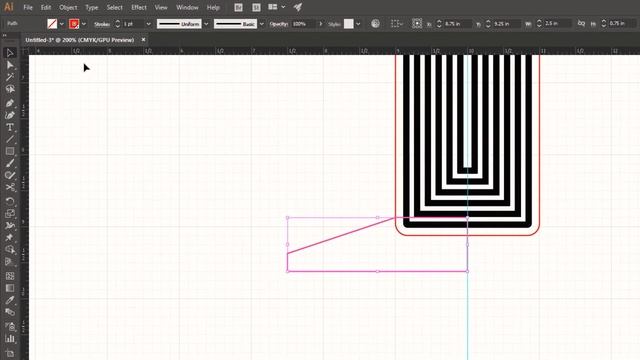640x360 pixels.
Task: Open the Basic brush definition dropdown
Action: (x=262, y=24)
